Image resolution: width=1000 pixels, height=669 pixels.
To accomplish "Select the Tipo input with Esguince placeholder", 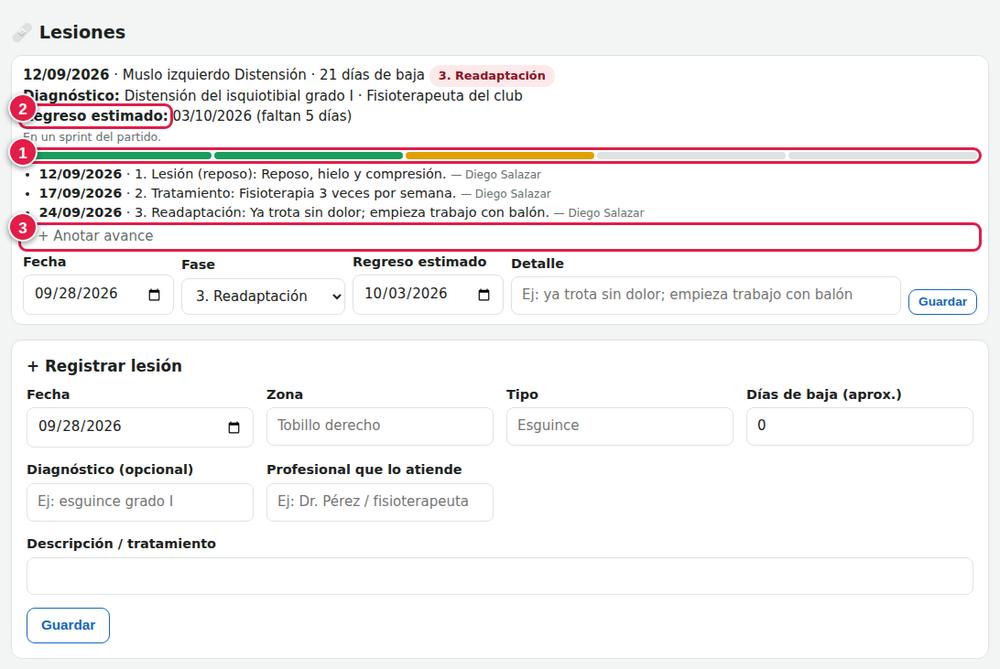I will [x=620, y=426].
